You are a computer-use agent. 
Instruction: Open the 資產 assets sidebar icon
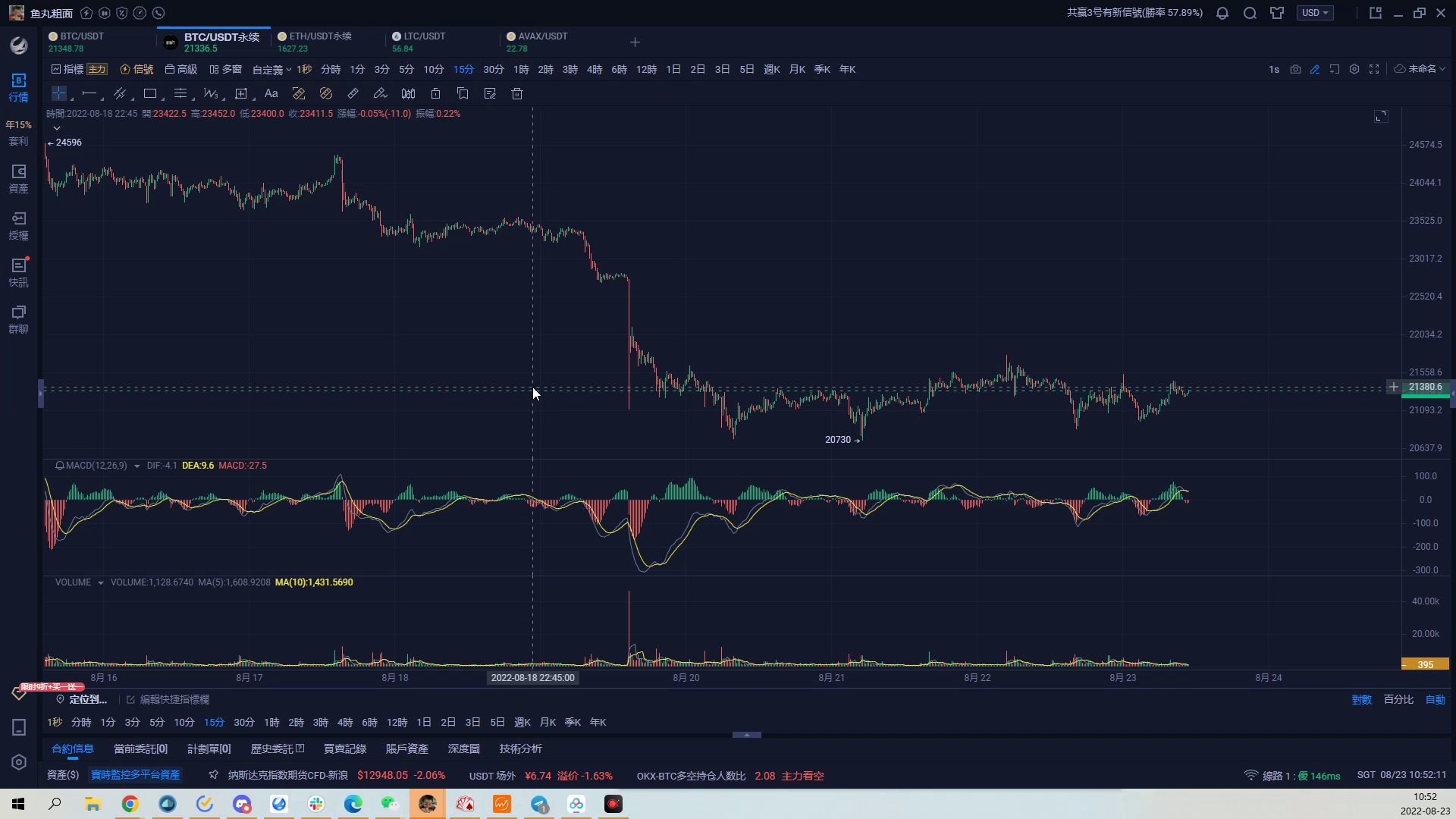coord(18,178)
